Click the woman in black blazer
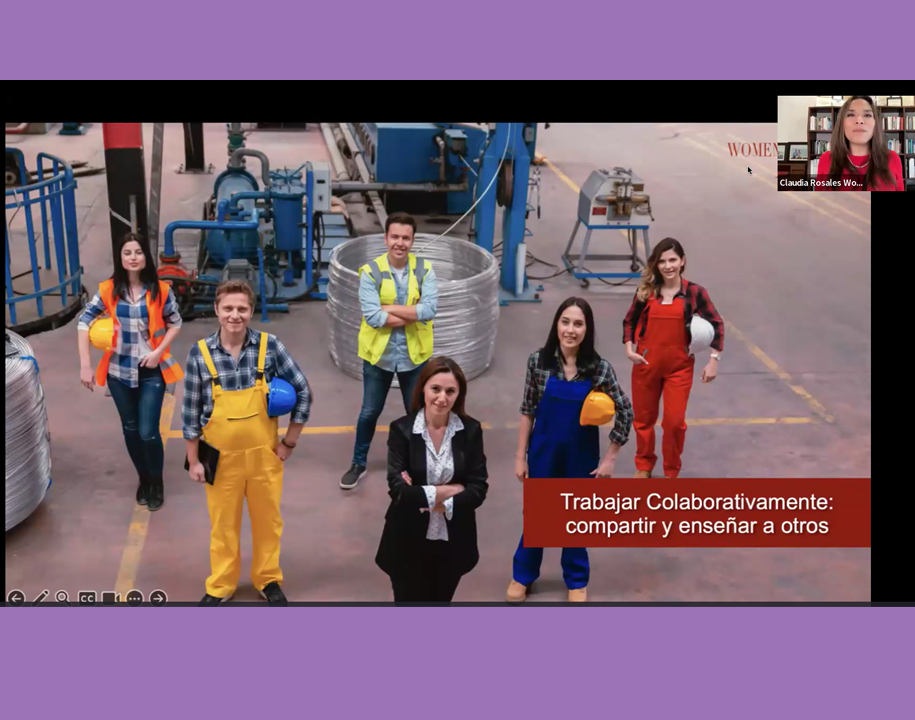This screenshot has width=915, height=720. tap(433, 480)
